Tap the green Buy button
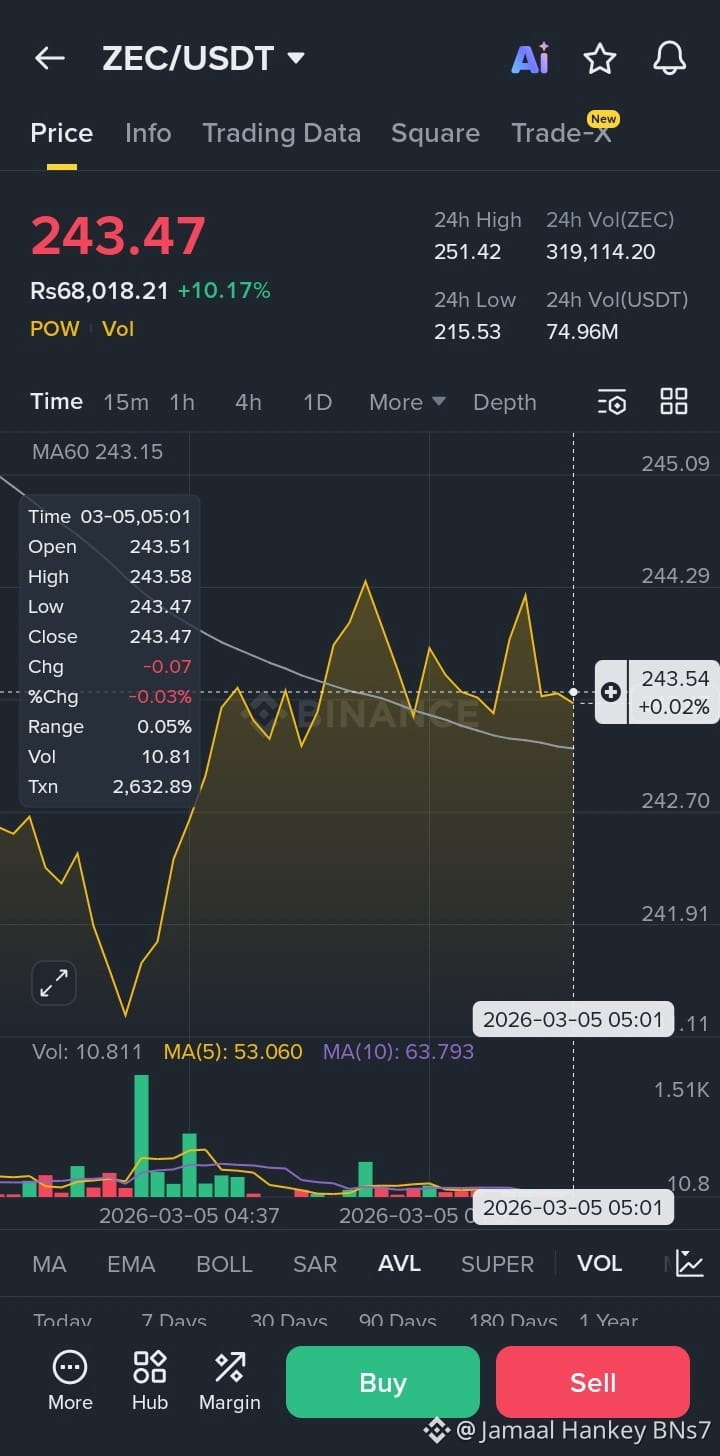The image size is (720, 1456). tap(383, 1382)
